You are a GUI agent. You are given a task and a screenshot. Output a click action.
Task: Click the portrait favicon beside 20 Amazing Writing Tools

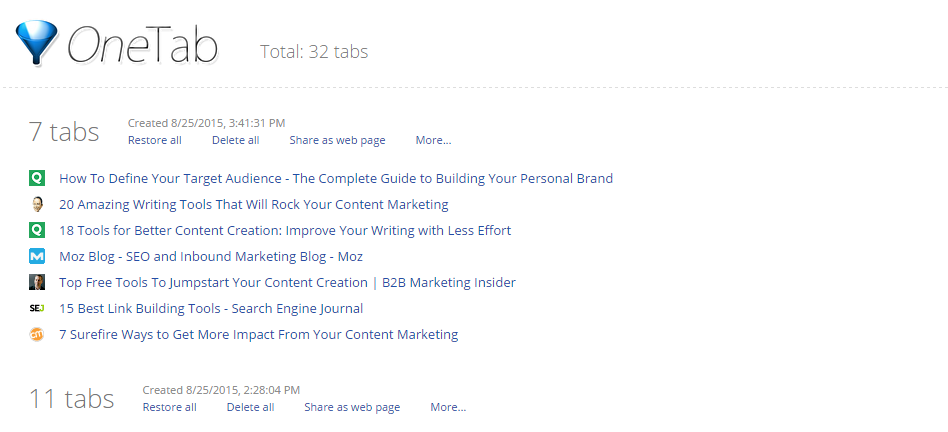pyautogui.click(x=37, y=204)
